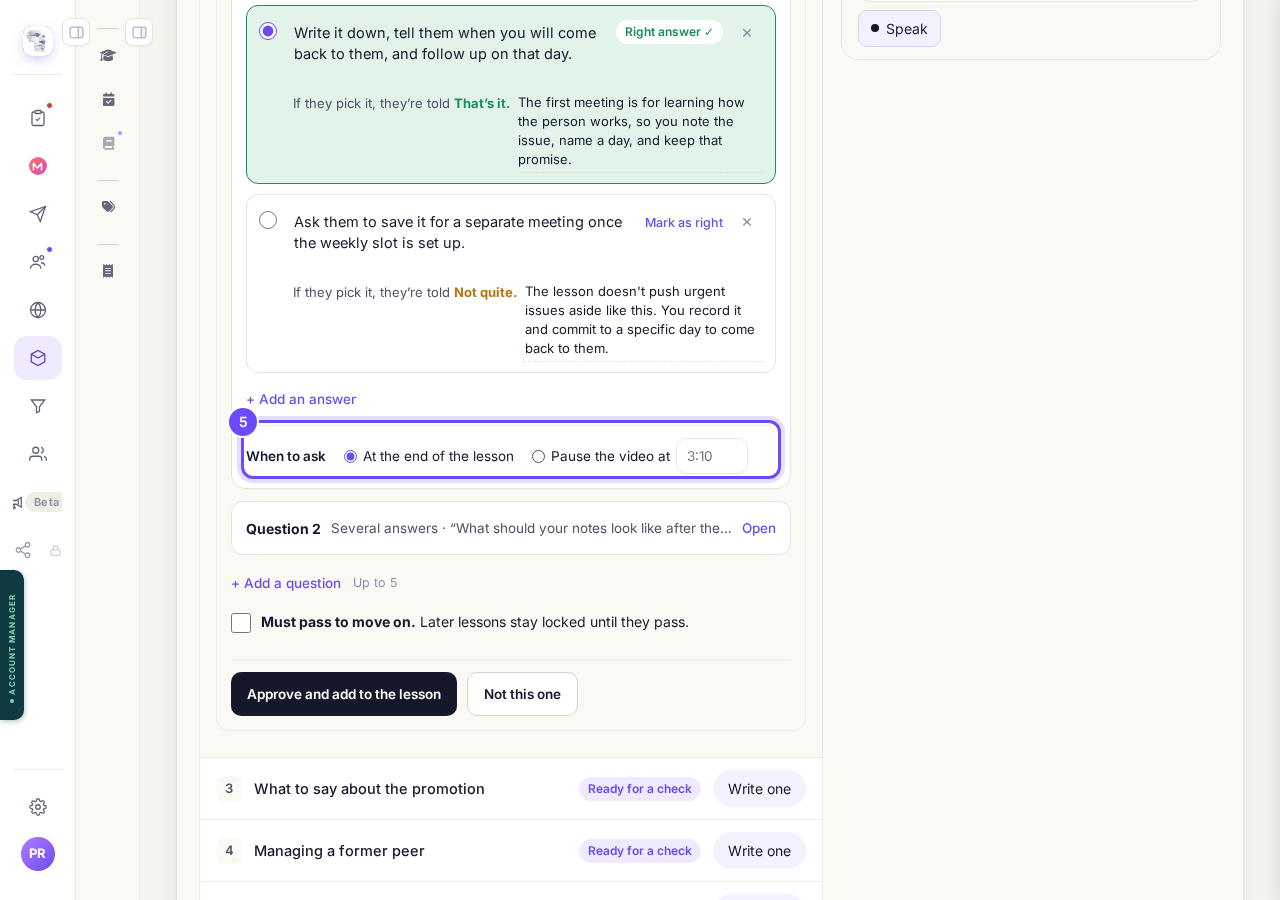The height and width of the screenshot is (900, 1280).
Task: Open the PR profile avatar
Action: click(x=38, y=854)
